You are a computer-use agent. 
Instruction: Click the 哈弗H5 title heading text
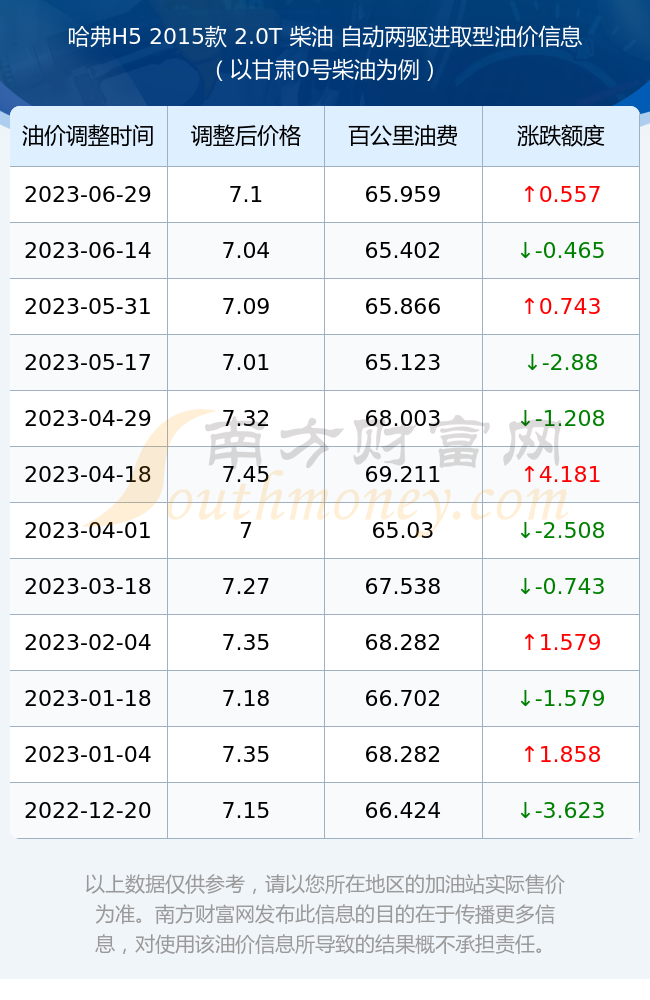(x=325, y=37)
